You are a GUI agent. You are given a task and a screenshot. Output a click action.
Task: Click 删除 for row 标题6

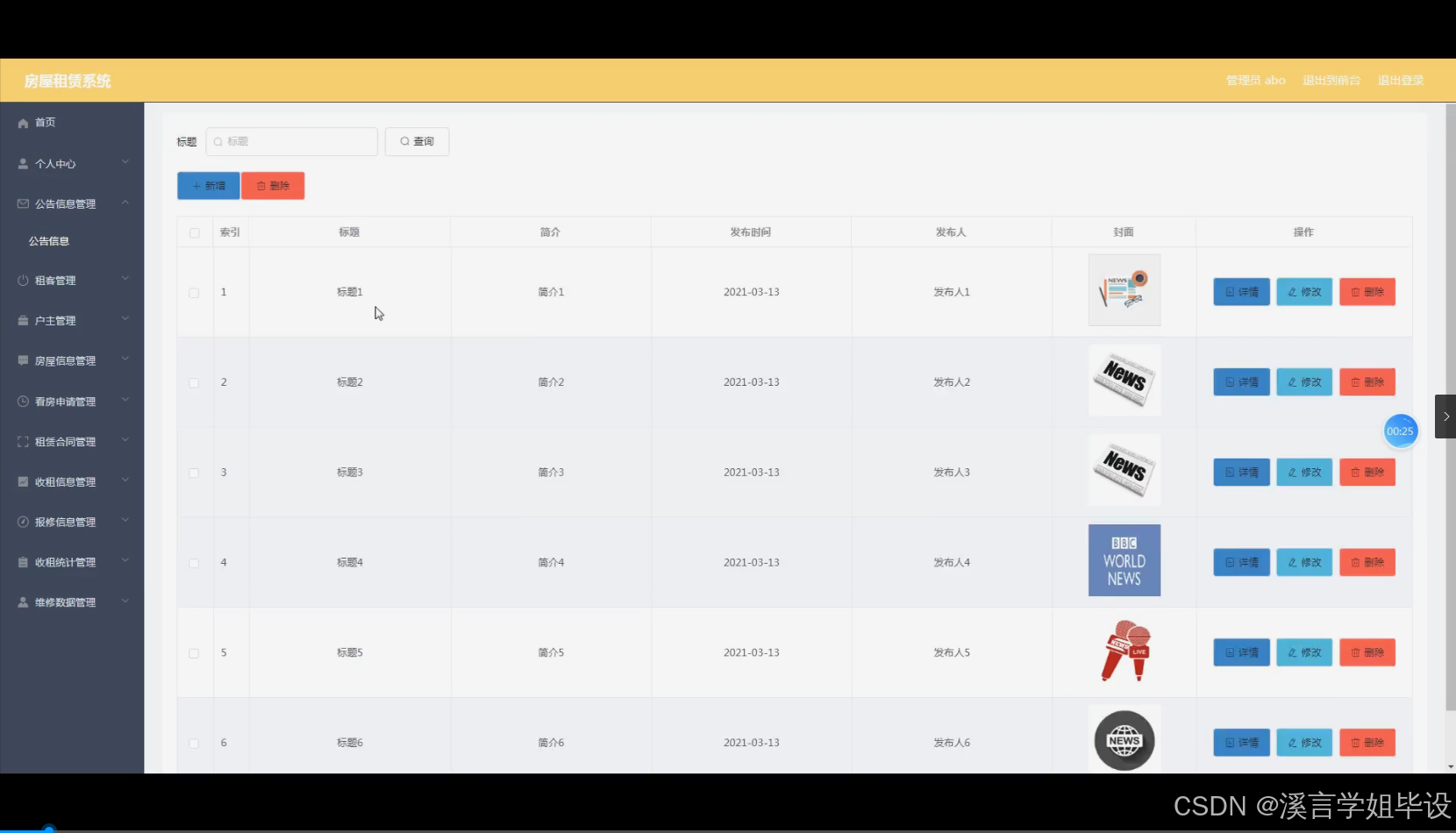point(1367,743)
